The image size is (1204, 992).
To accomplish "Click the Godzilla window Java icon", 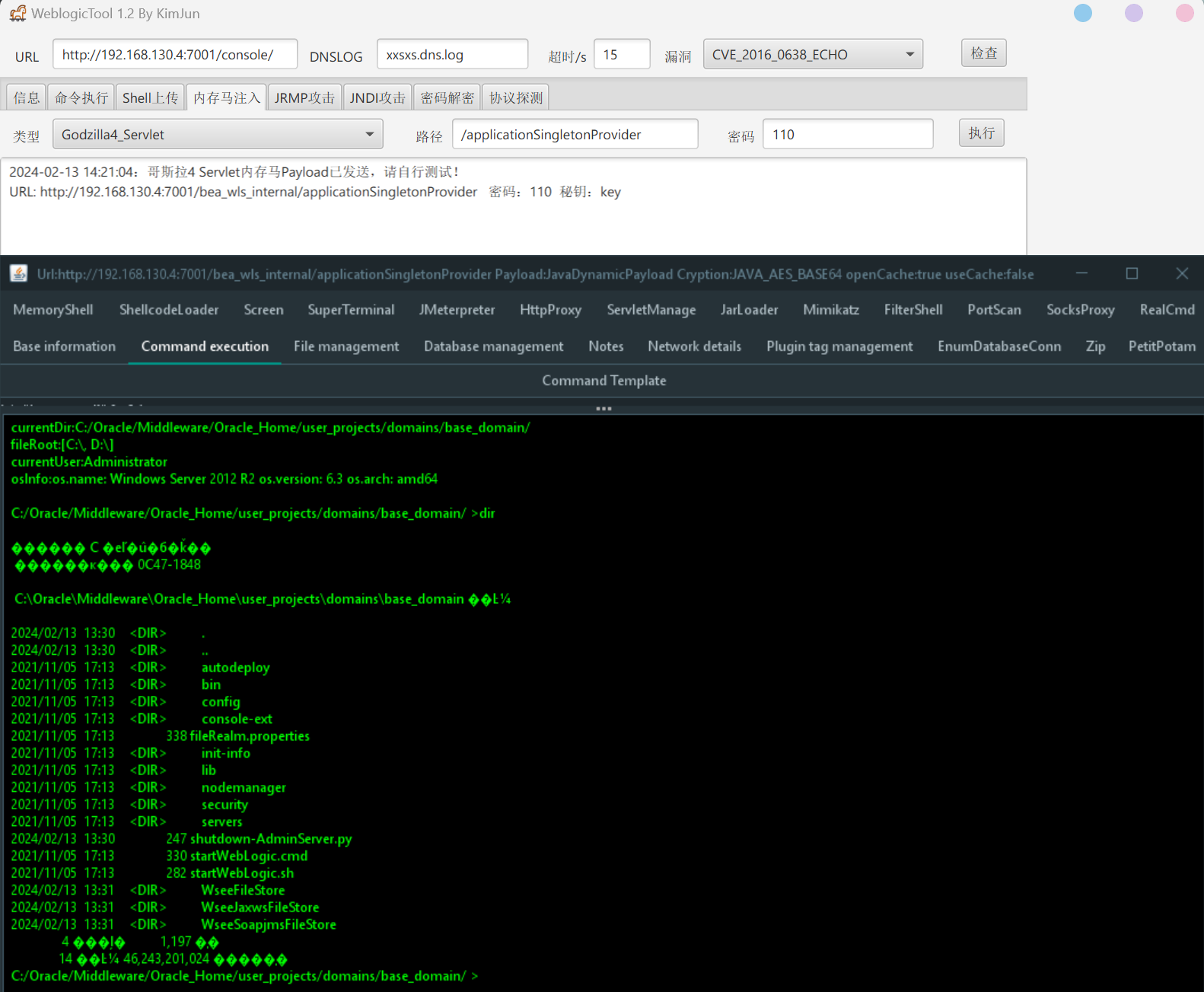I will 19,273.
